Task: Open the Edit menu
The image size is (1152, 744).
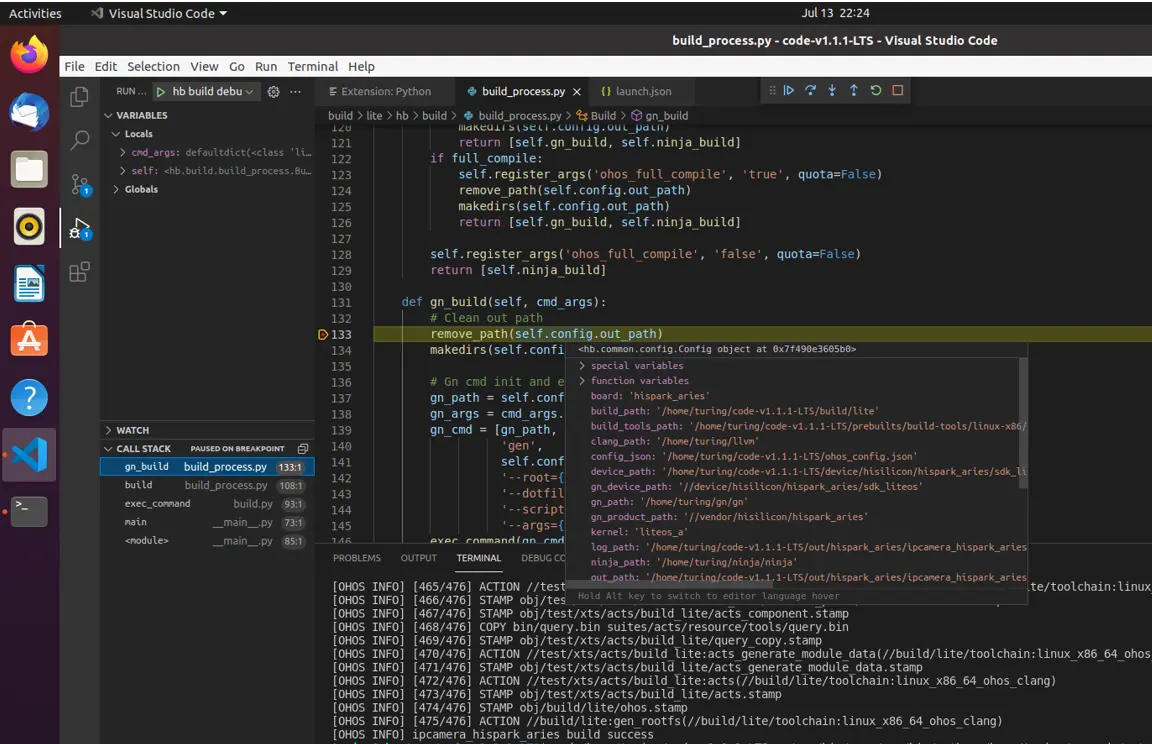Action: pos(106,66)
